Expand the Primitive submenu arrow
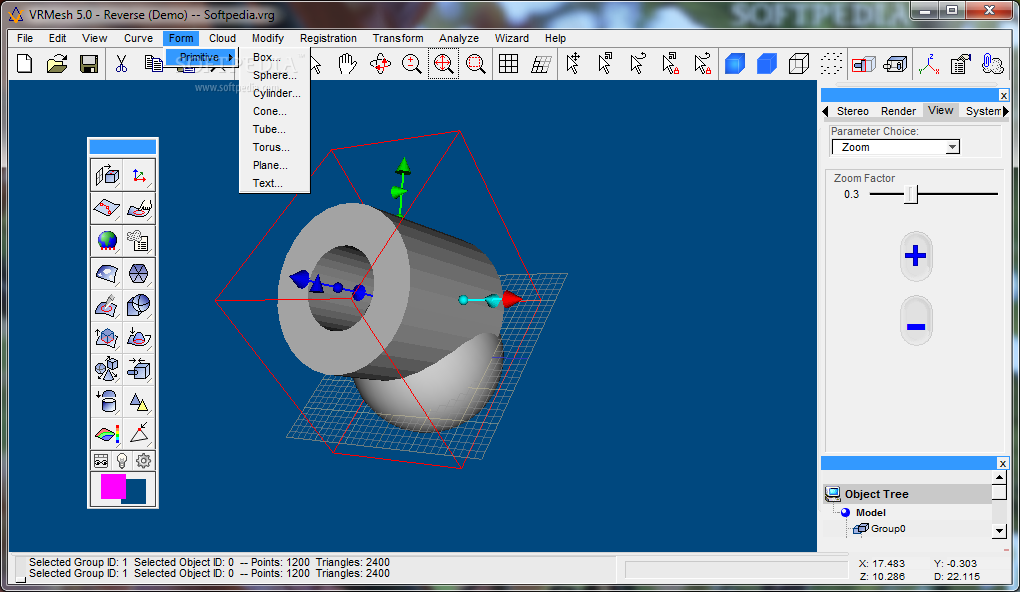Viewport: 1020px width, 592px height. coord(230,57)
